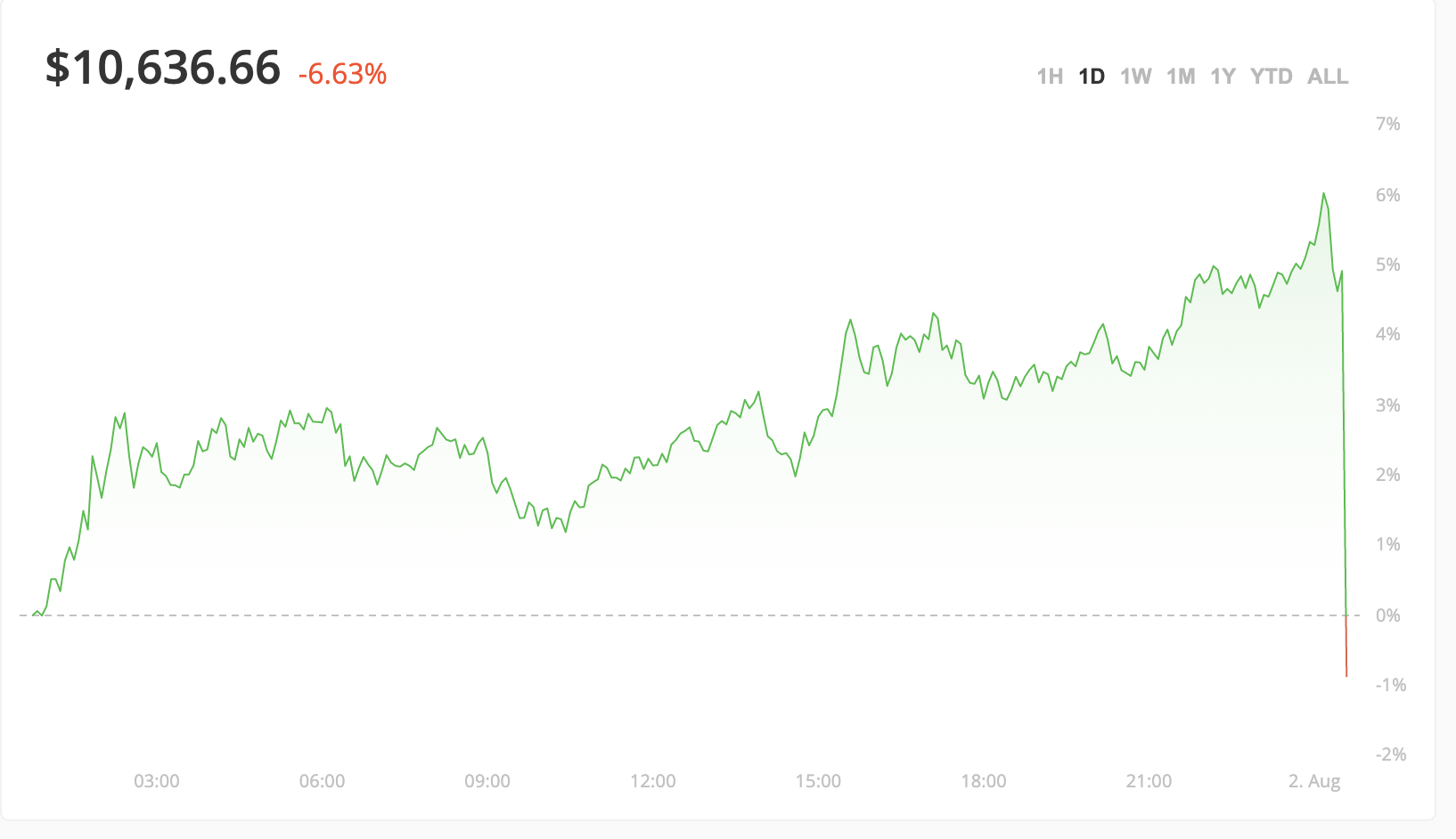The width and height of the screenshot is (1456, 839).
Task: Click the -2% y-axis label
Action: 1391,754
